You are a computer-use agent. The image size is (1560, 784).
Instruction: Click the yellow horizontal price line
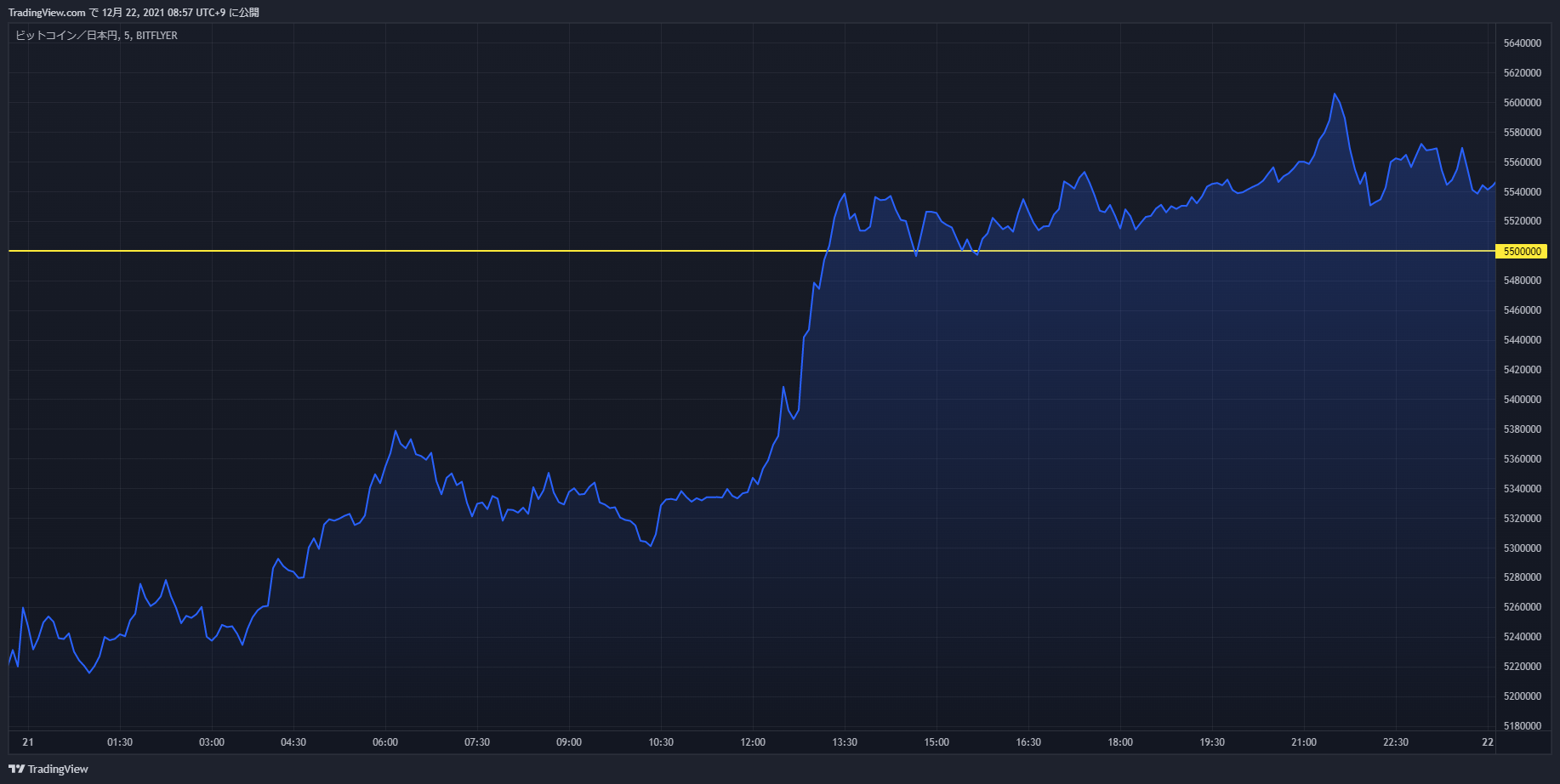752,251
